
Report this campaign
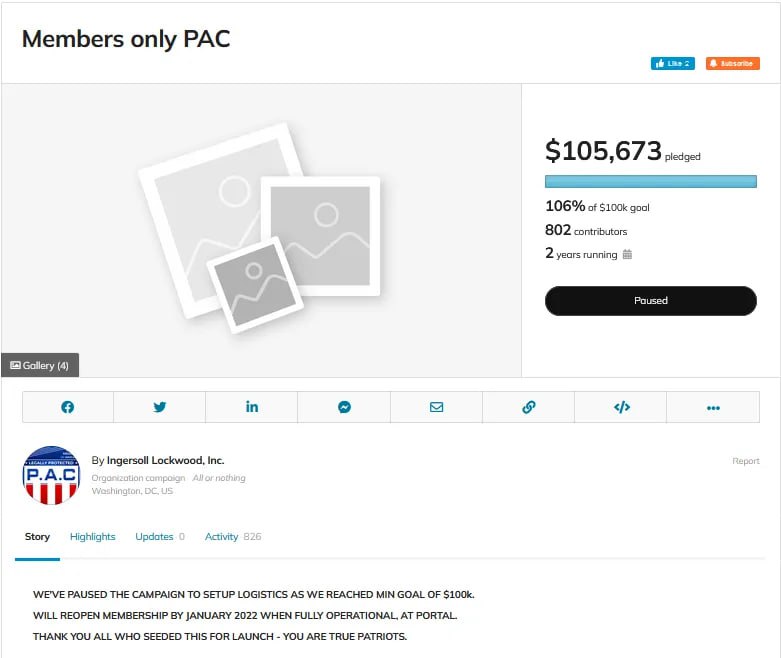pos(745,461)
